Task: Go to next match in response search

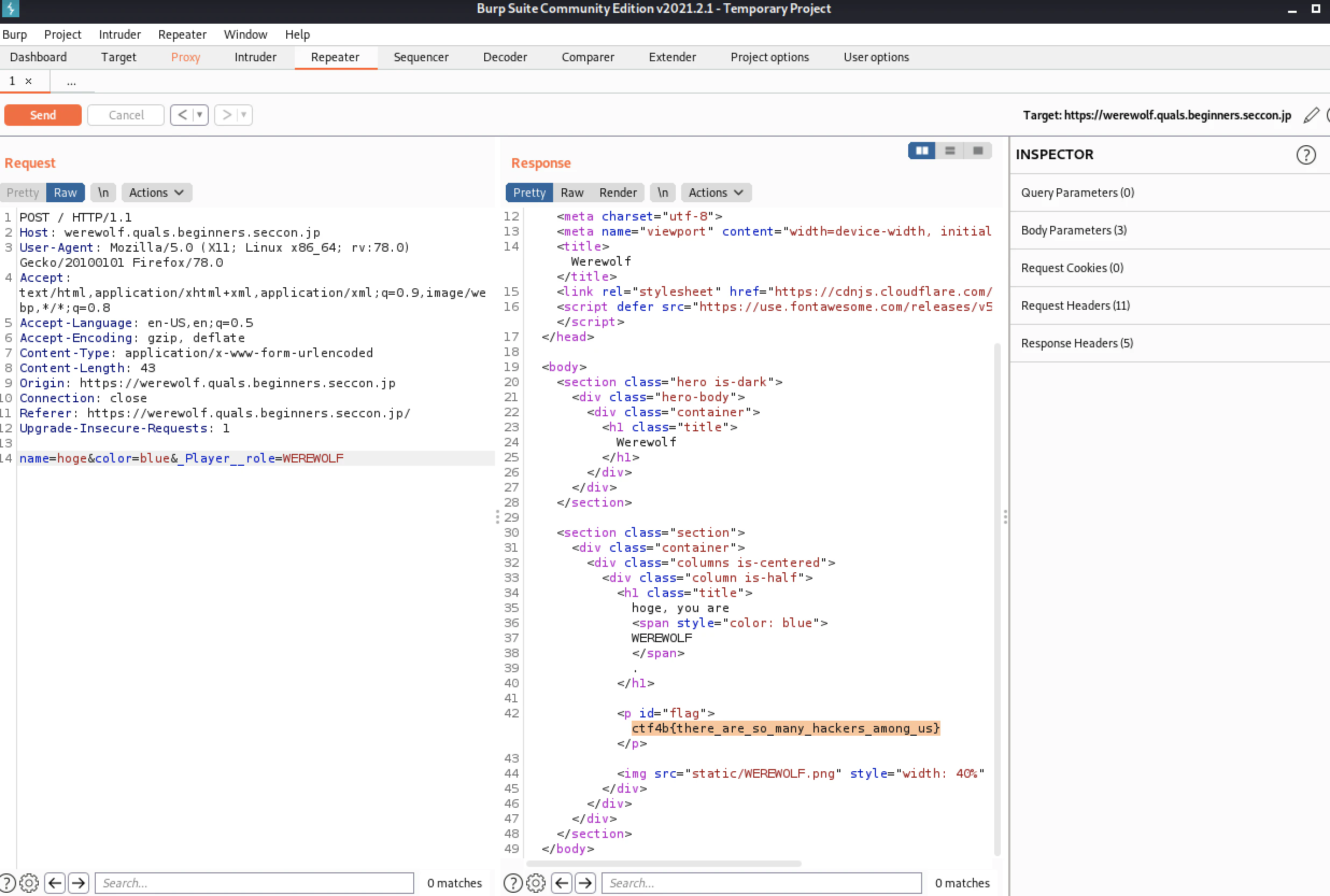Action: (585, 883)
